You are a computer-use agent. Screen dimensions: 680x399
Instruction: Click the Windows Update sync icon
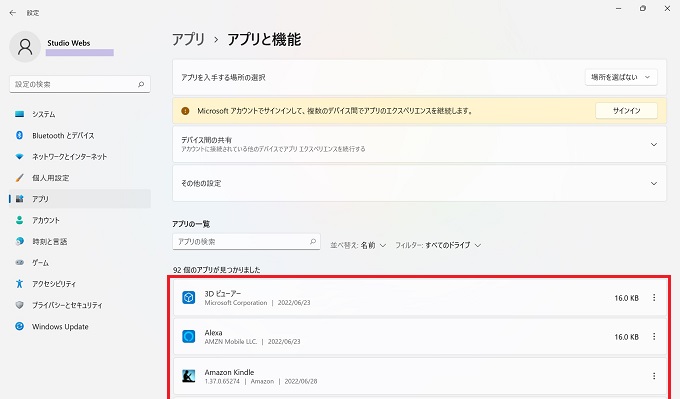[20, 327]
